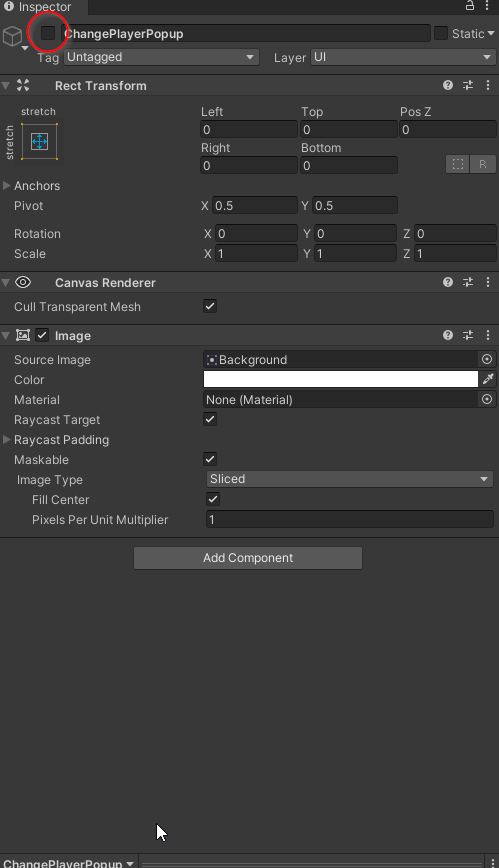This screenshot has width=499, height=868.
Task: Open the anchor presets stretch widget
Action: 39,142
